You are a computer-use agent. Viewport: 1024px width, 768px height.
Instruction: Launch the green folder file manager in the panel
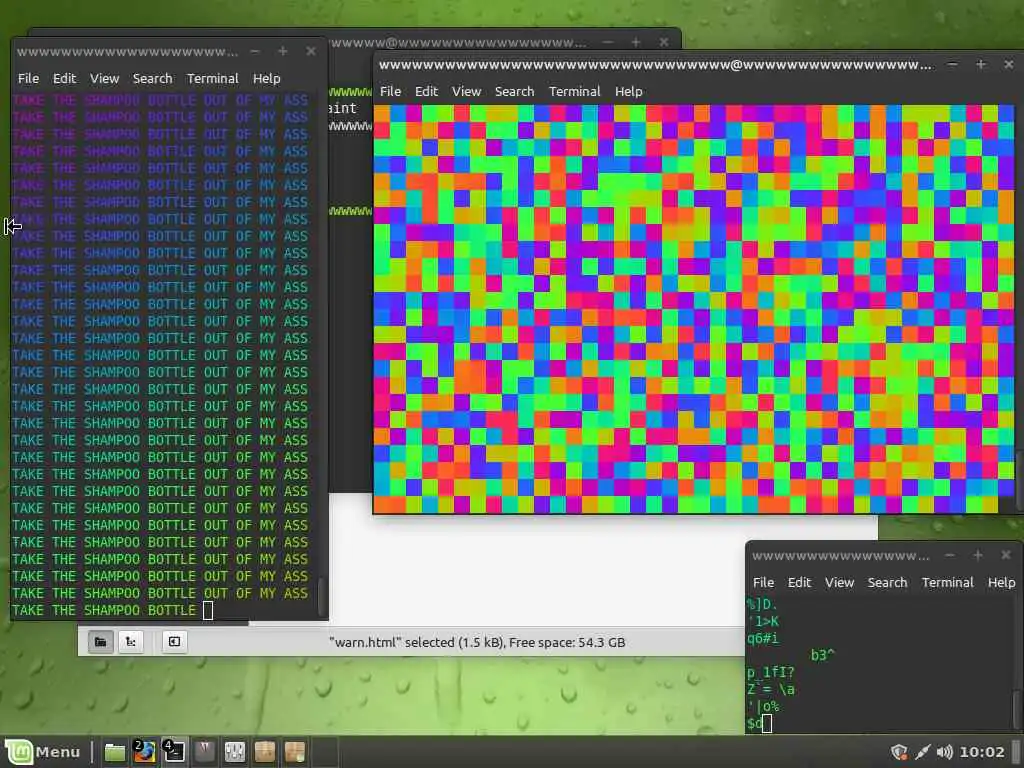pyautogui.click(x=115, y=752)
